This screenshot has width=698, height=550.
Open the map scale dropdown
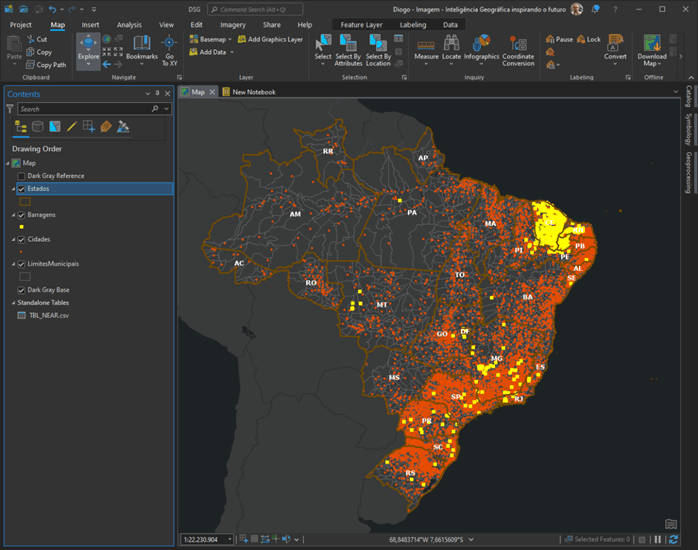coord(230,539)
